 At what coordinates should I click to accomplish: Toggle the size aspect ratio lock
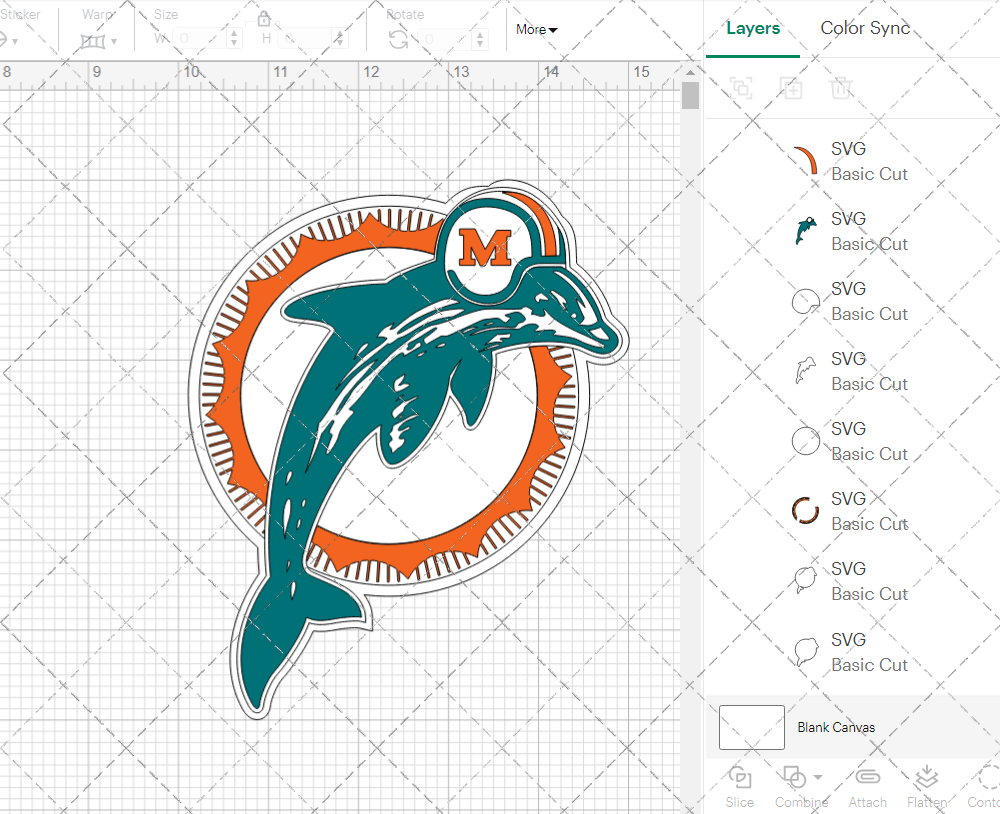coord(264,19)
